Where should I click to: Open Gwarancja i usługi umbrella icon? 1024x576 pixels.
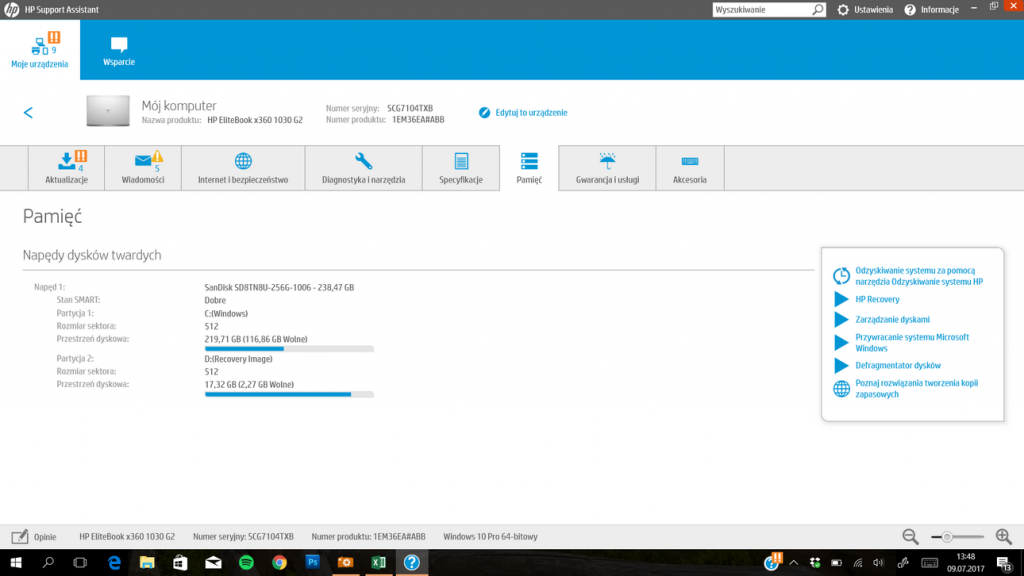[x=607, y=162]
